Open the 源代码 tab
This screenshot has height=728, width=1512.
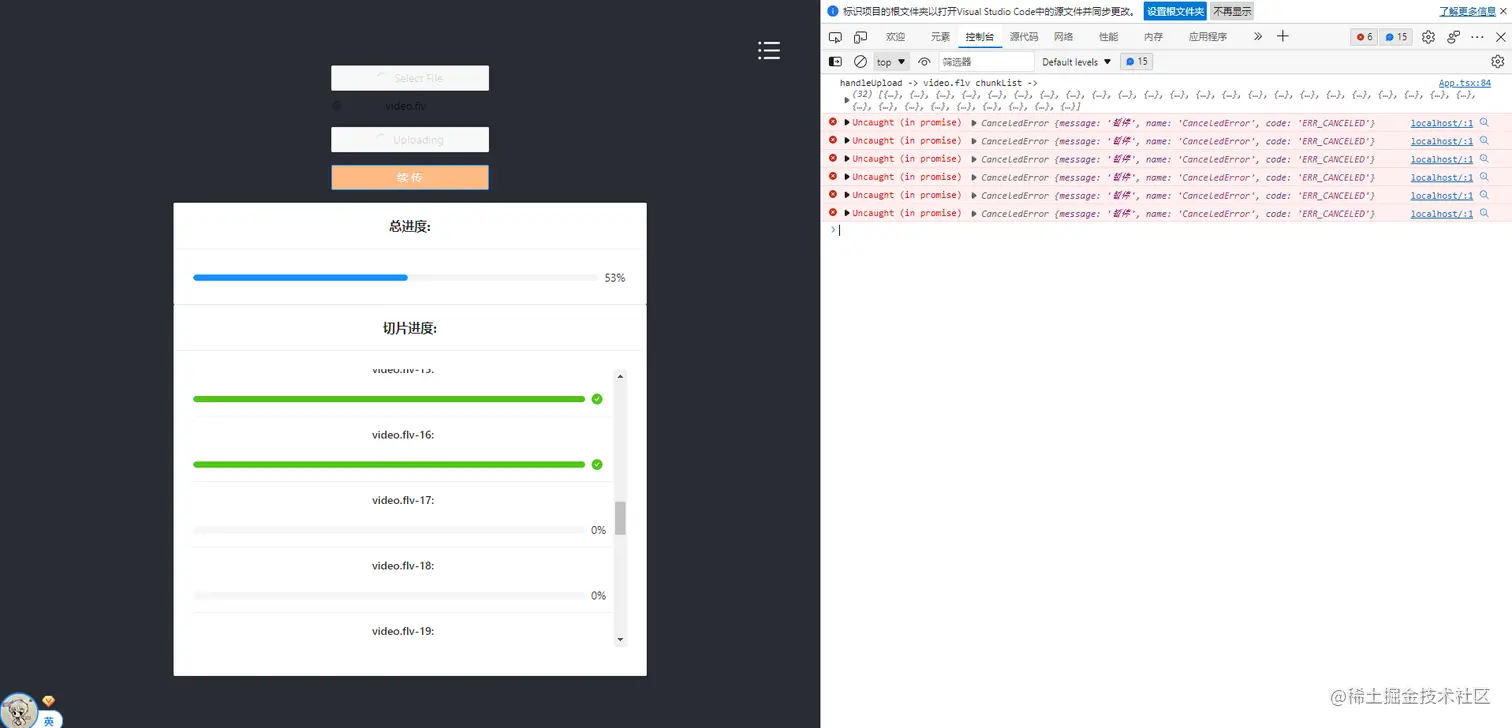click(x=1023, y=37)
